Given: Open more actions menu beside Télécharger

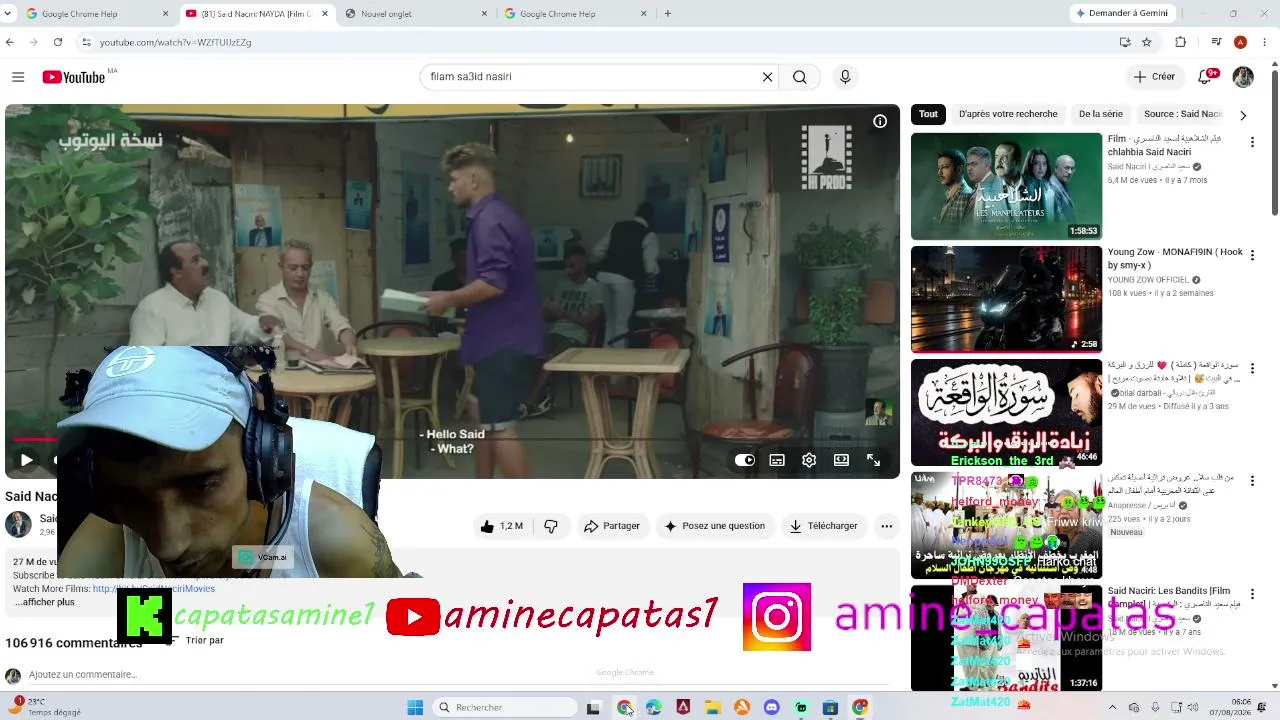Looking at the screenshot, I should click(x=886, y=526).
